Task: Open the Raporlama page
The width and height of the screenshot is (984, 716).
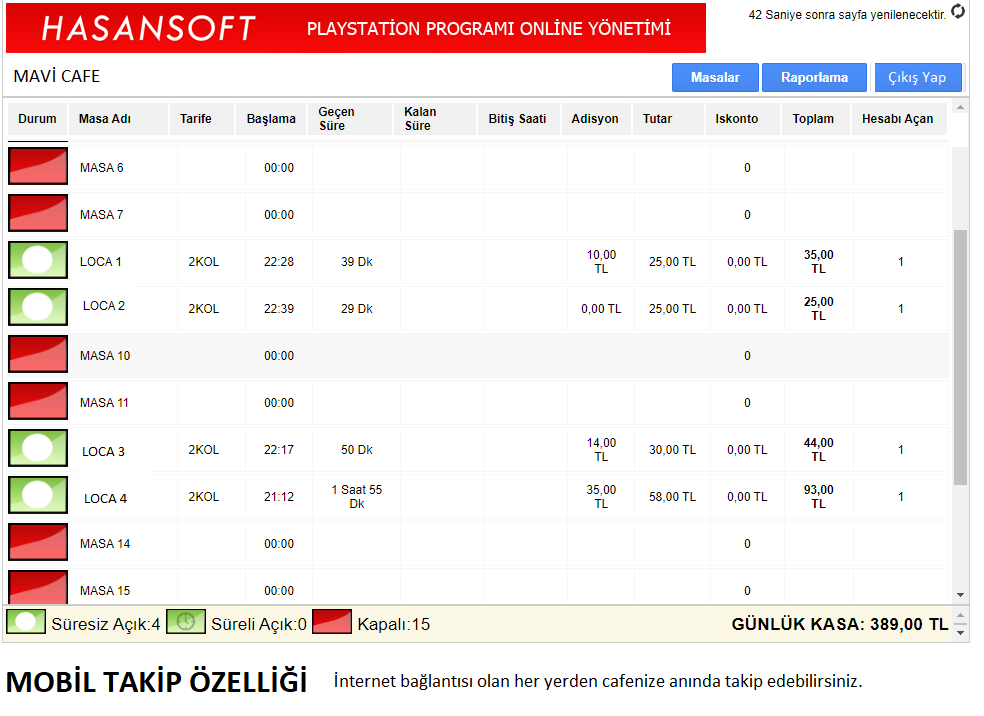Action: click(814, 77)
